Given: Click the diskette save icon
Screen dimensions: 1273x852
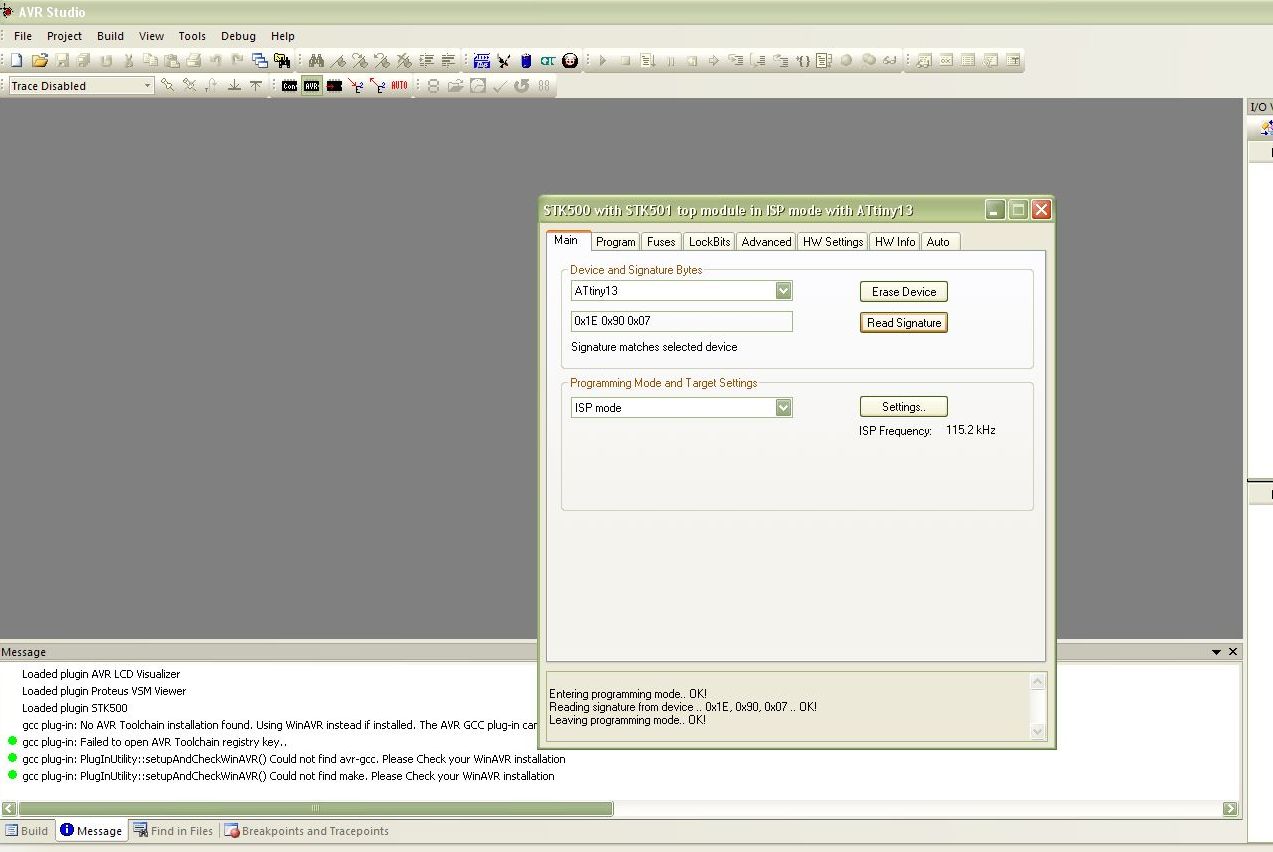Looking at the screenshot, I should (62, 60).
